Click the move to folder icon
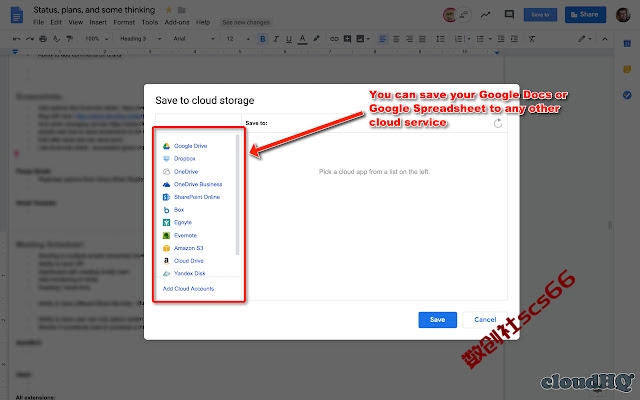640x400 pixels. [182, 10]
